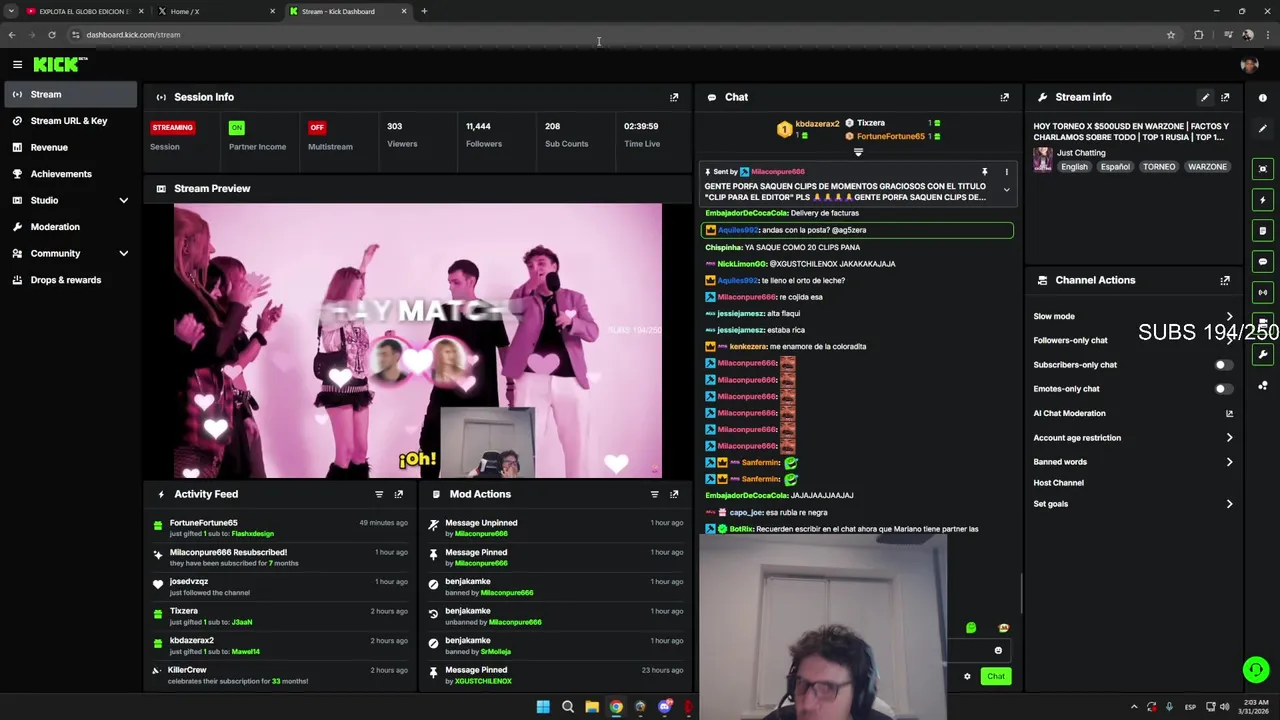The image size is (1280, 720).
Task: Expand the pinned message chevron
Action: click(1007, 190)
